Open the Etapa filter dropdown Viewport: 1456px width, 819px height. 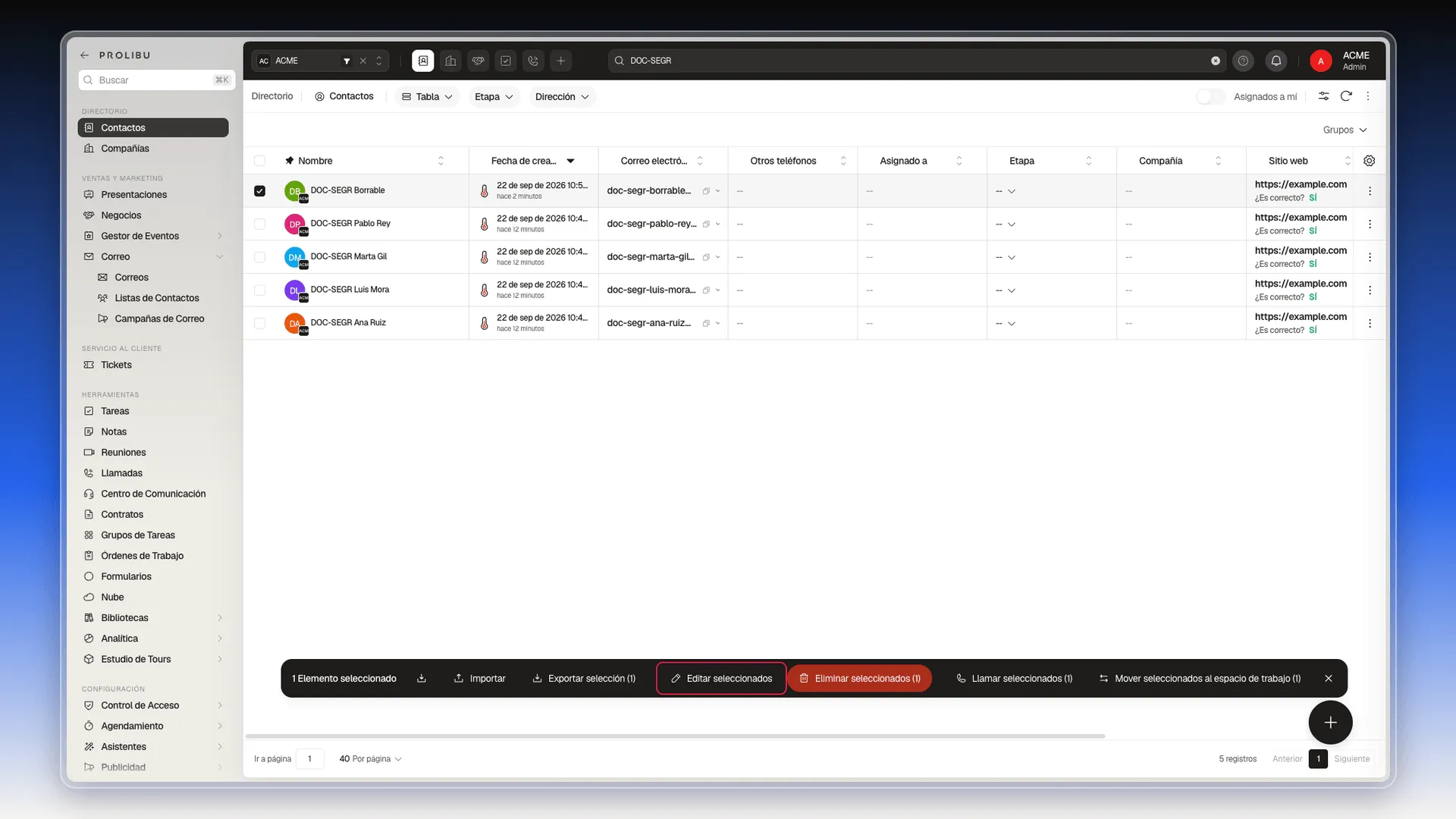494,96
